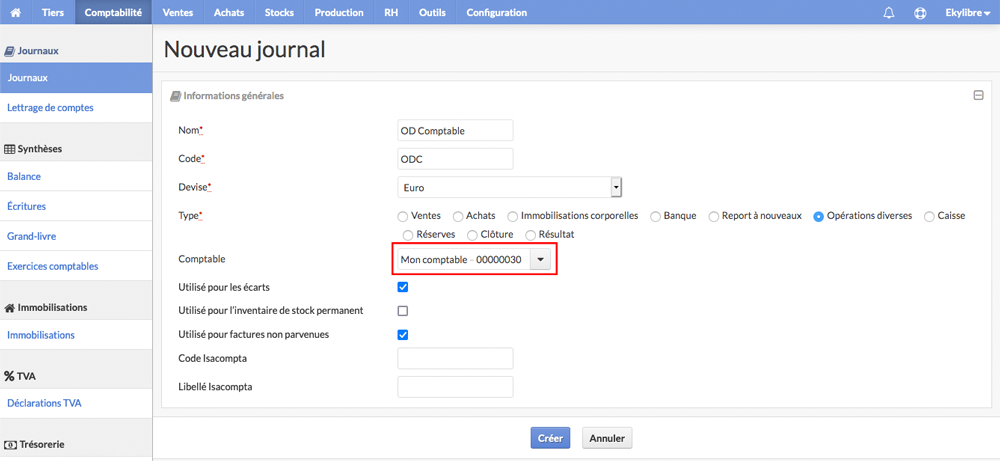
Task: Click the Créer button
Action: 550,438
